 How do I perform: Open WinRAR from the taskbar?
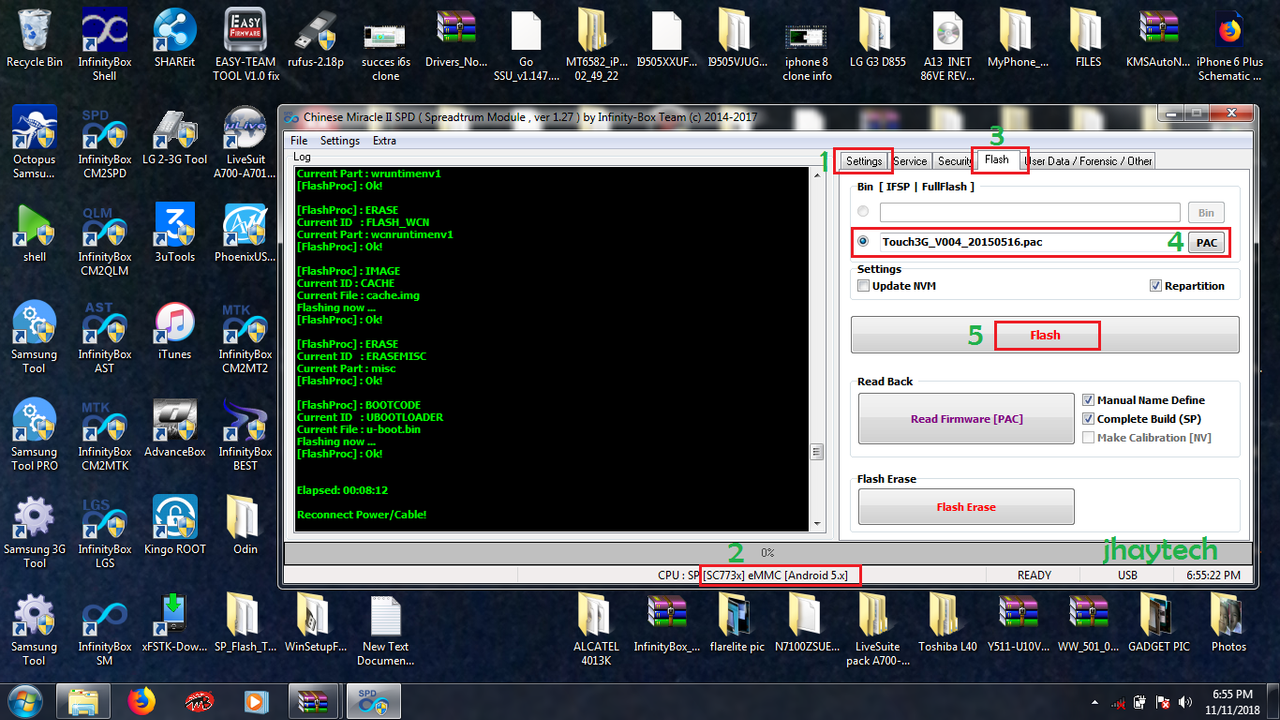[314, 702]
